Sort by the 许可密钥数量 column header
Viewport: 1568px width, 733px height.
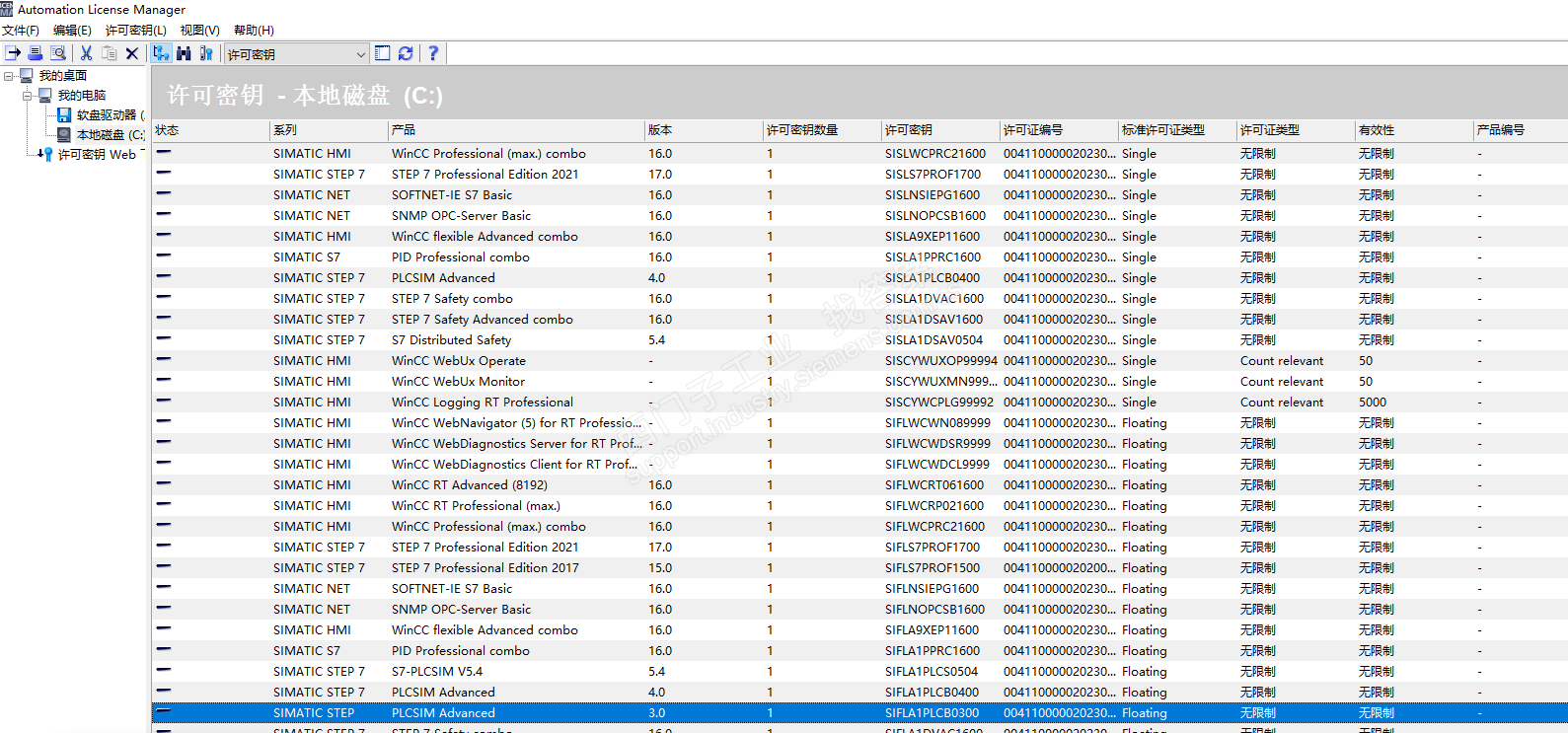(x=822, y=130)
